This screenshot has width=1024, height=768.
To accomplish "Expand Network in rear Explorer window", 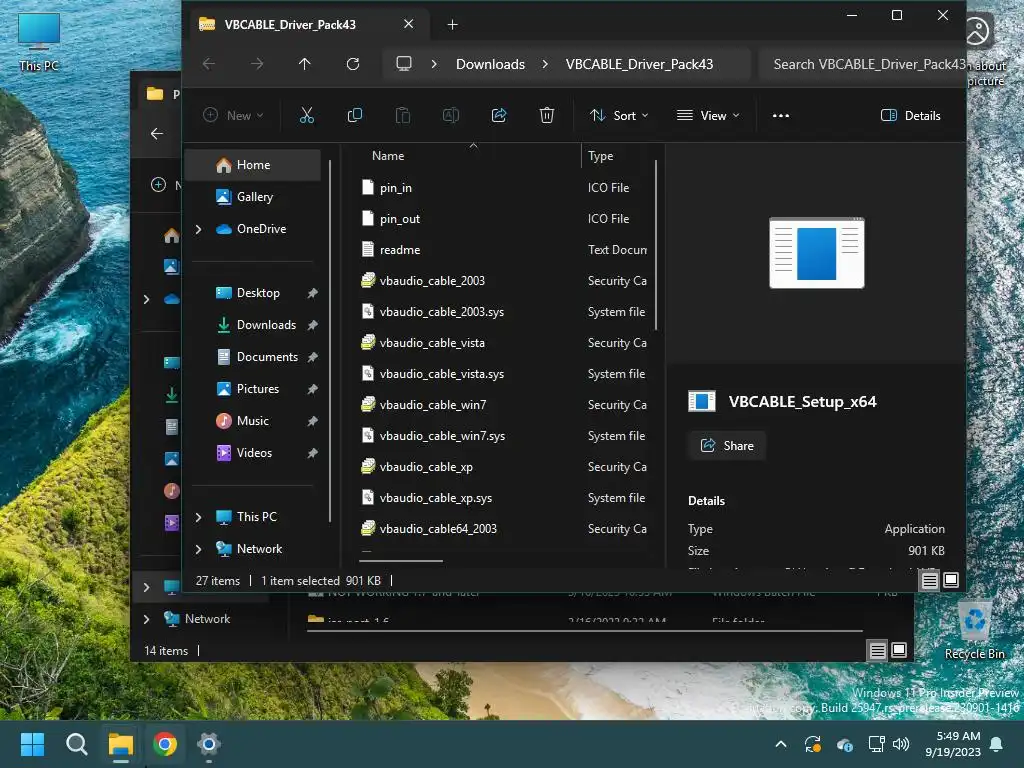I will (x=146, y=619).
